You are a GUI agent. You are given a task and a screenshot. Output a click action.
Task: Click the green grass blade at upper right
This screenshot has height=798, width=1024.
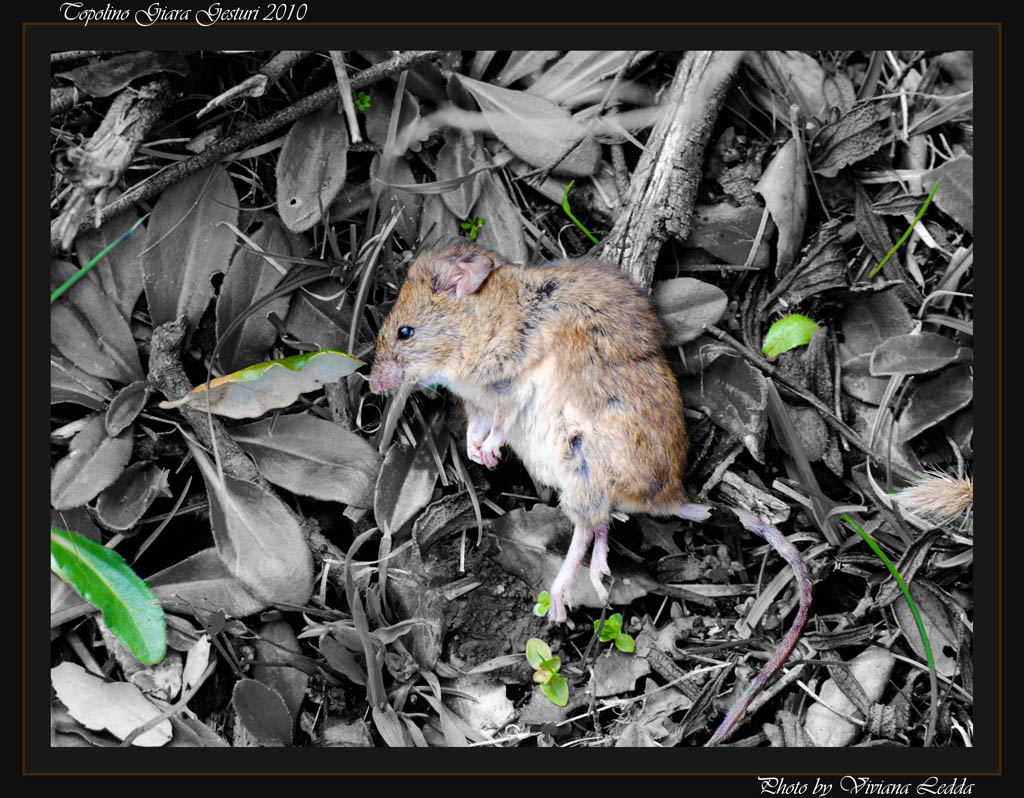coord(905,230)
